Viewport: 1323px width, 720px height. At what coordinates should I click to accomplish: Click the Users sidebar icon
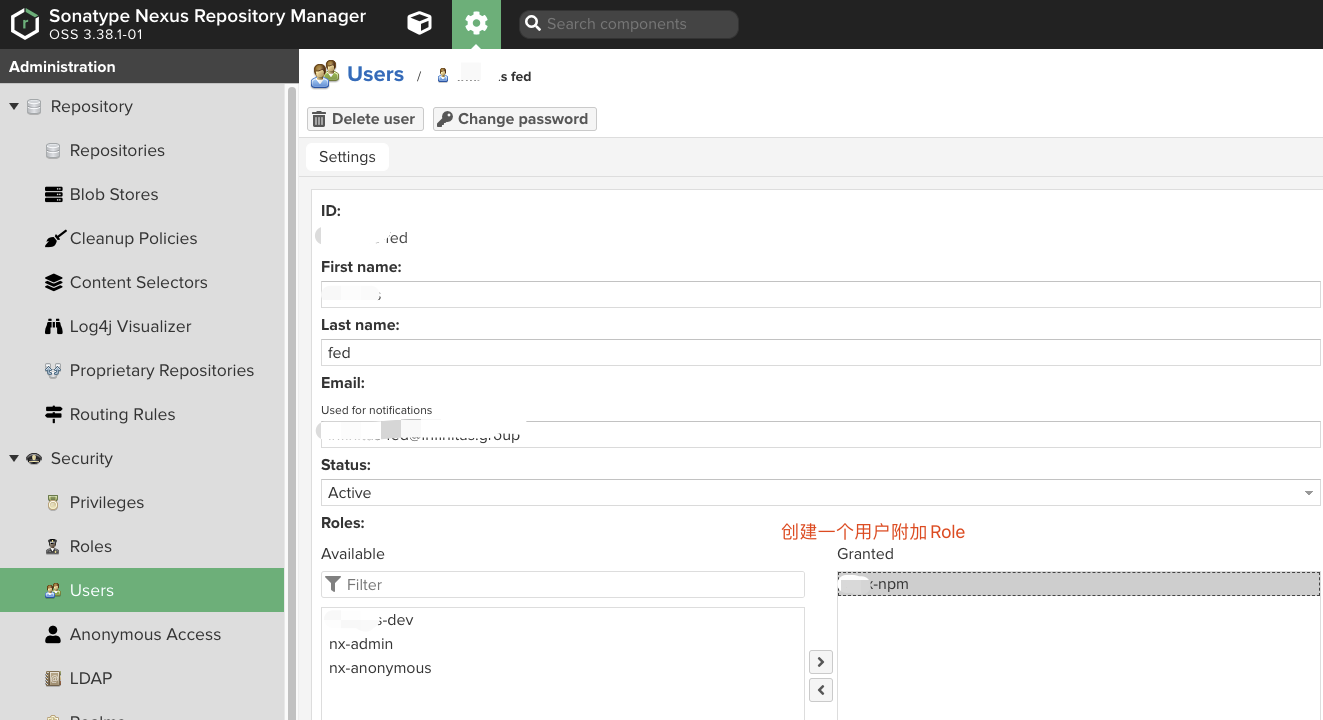click(53, 591)
